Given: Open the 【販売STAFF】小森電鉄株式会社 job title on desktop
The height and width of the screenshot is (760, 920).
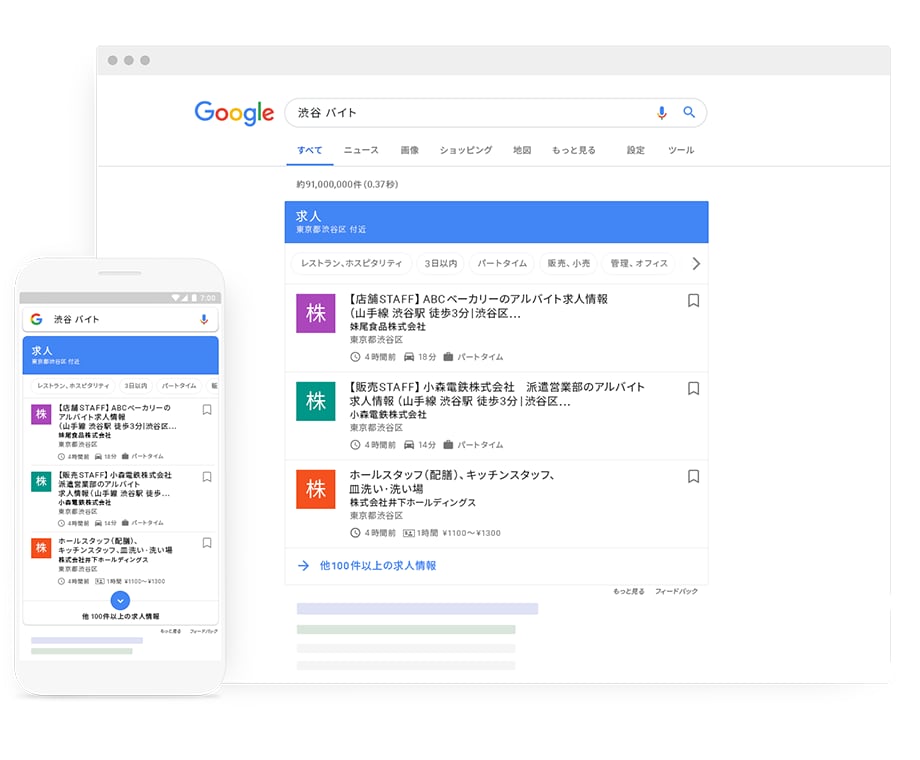Looking at the screenshot, I should pos(497,394).
